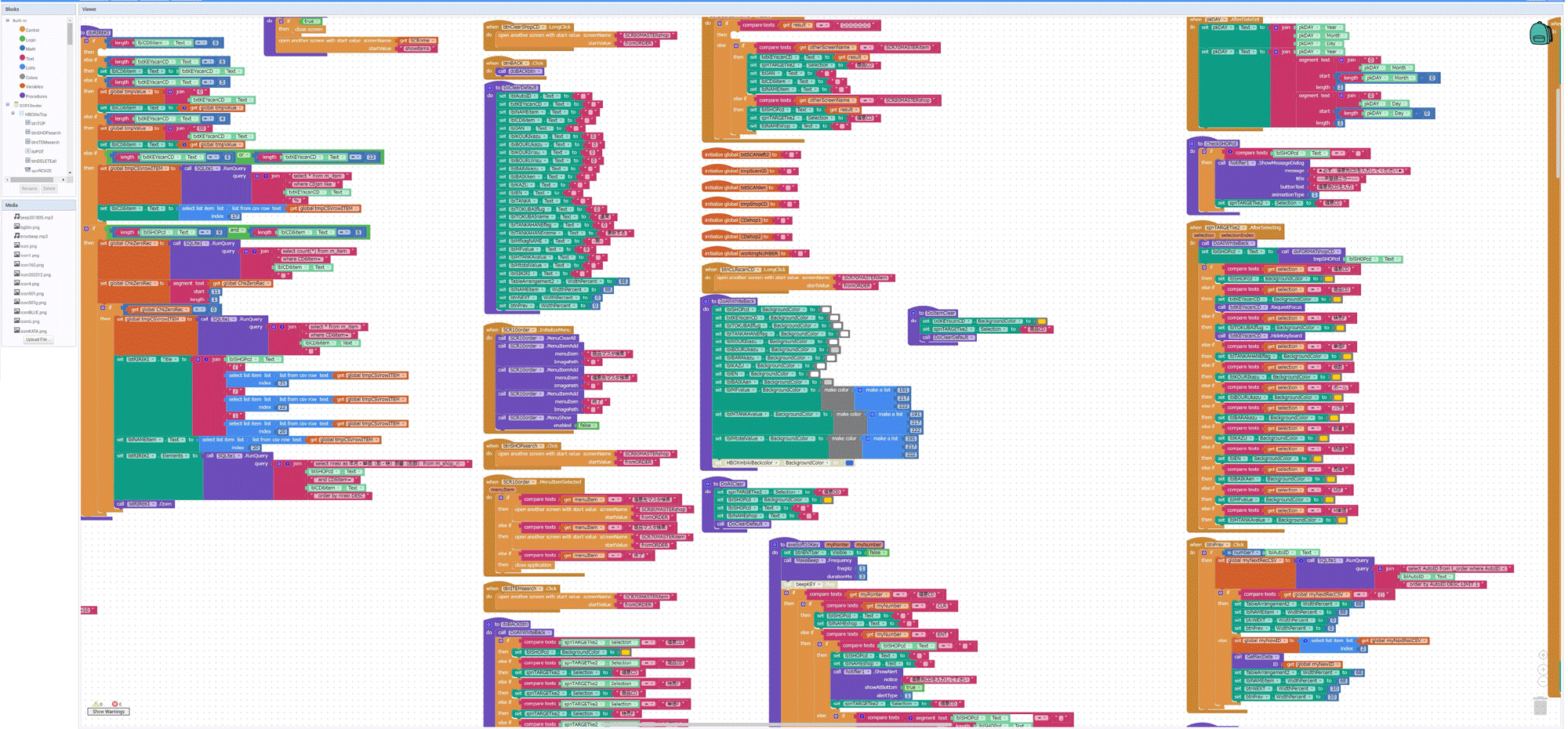Zoom out the workspace with minus icon
1568x729 pixels.
1542,682
